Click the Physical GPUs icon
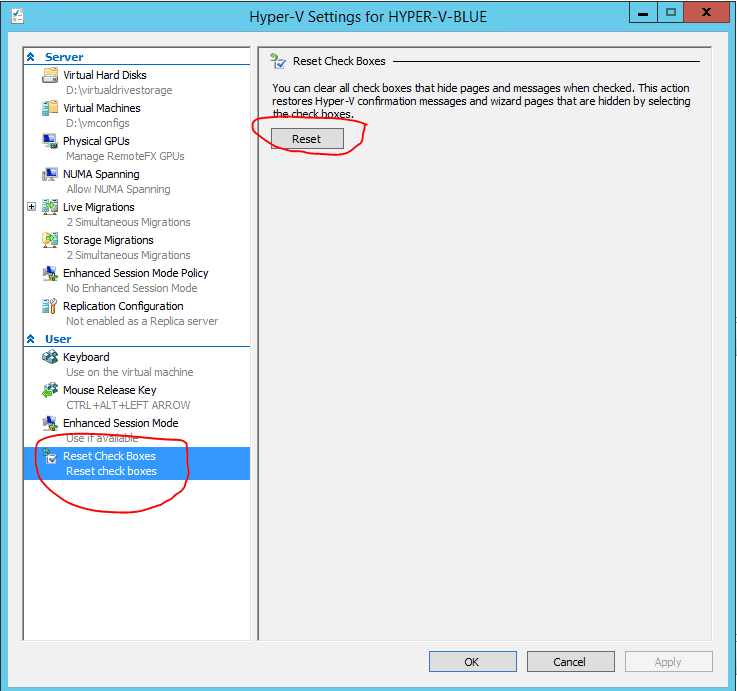 [50, 142]
